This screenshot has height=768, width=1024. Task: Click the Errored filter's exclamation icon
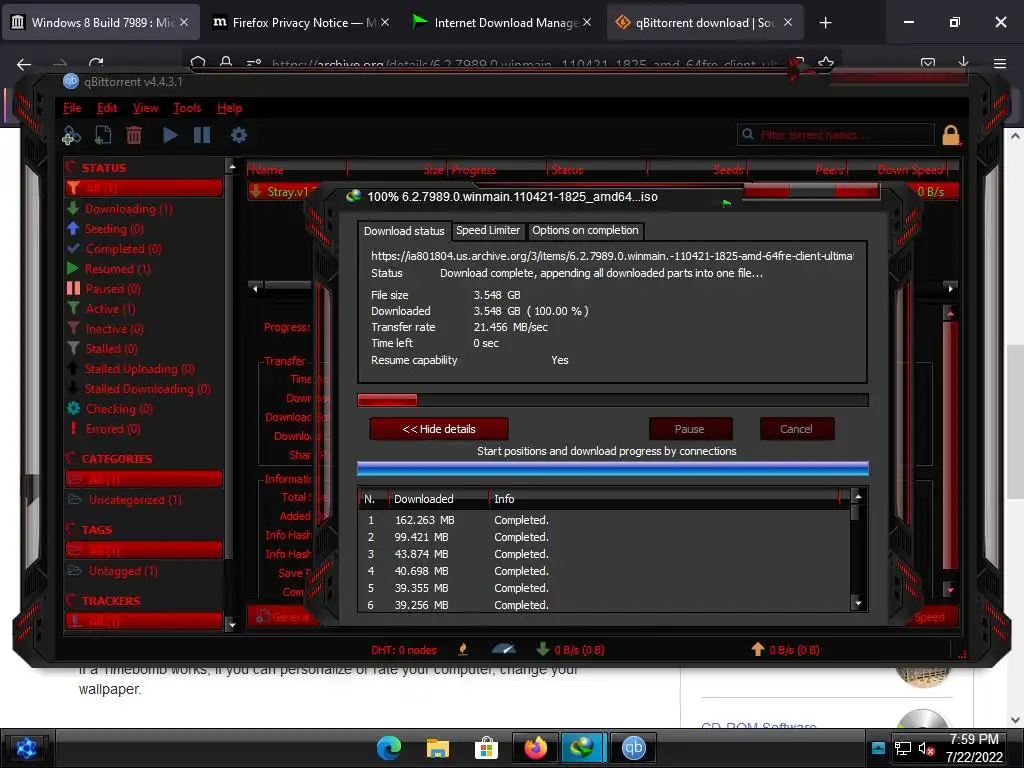[73, 428]
